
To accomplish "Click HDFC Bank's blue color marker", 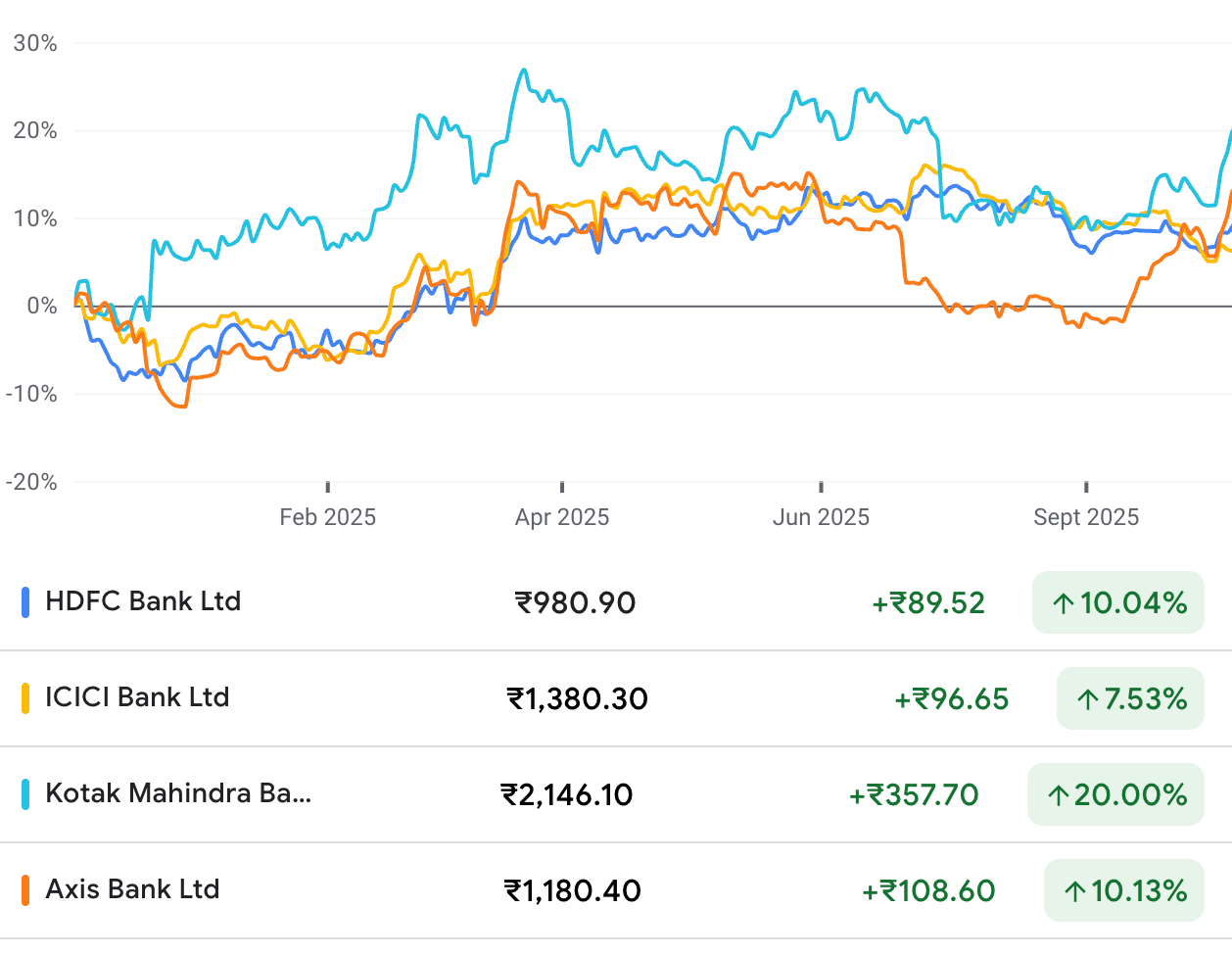I will coord(25,601).
